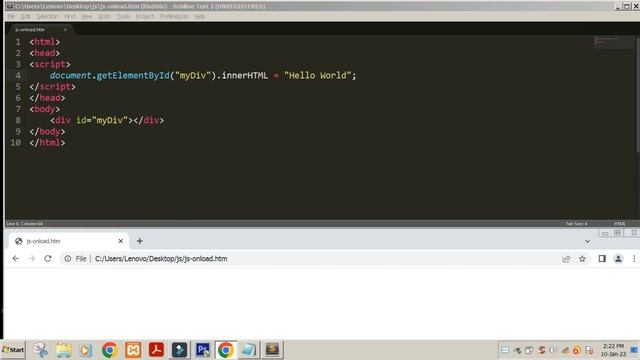Close the js-onload.htm Chrome tab

point(120,241)
